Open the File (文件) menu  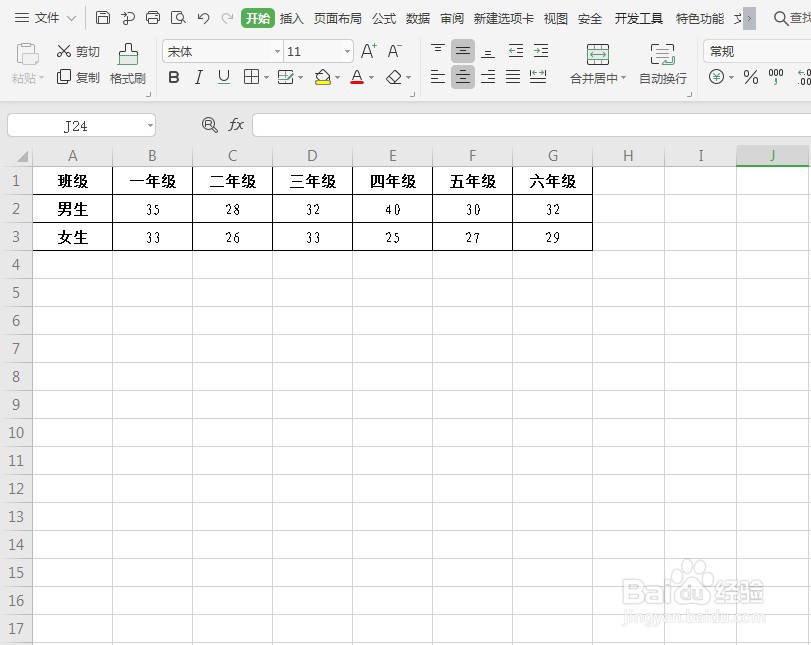46,18
